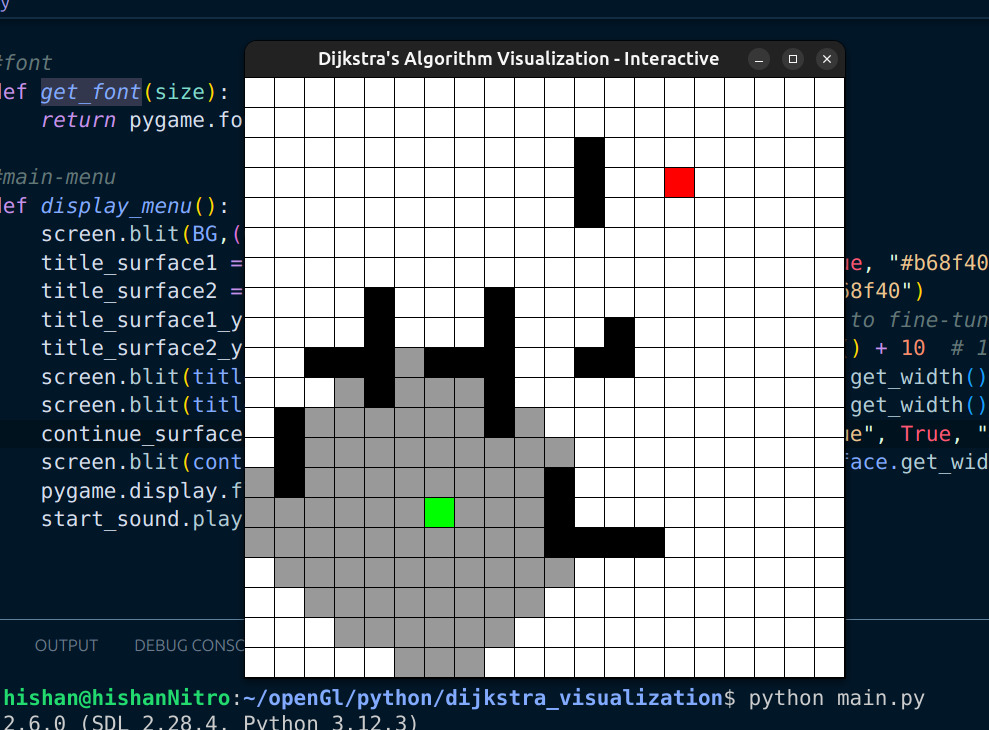
Task: Close the Dijkstra visualization window
Action: click(826, 59)
